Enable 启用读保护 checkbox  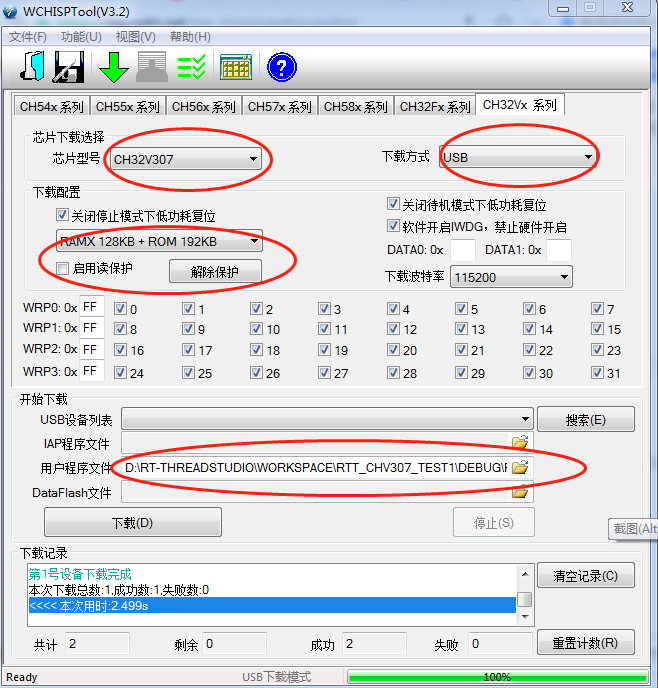[62, 268]
